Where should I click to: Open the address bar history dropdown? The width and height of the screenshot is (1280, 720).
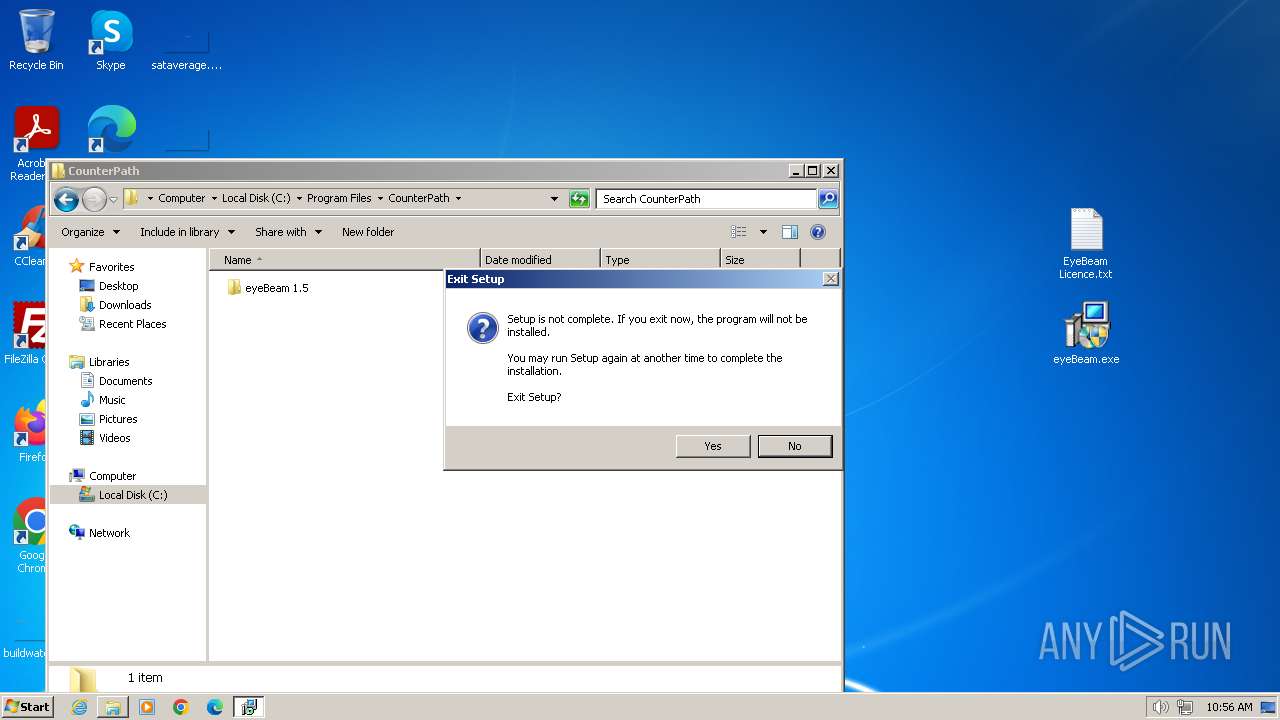coord(555,199)
